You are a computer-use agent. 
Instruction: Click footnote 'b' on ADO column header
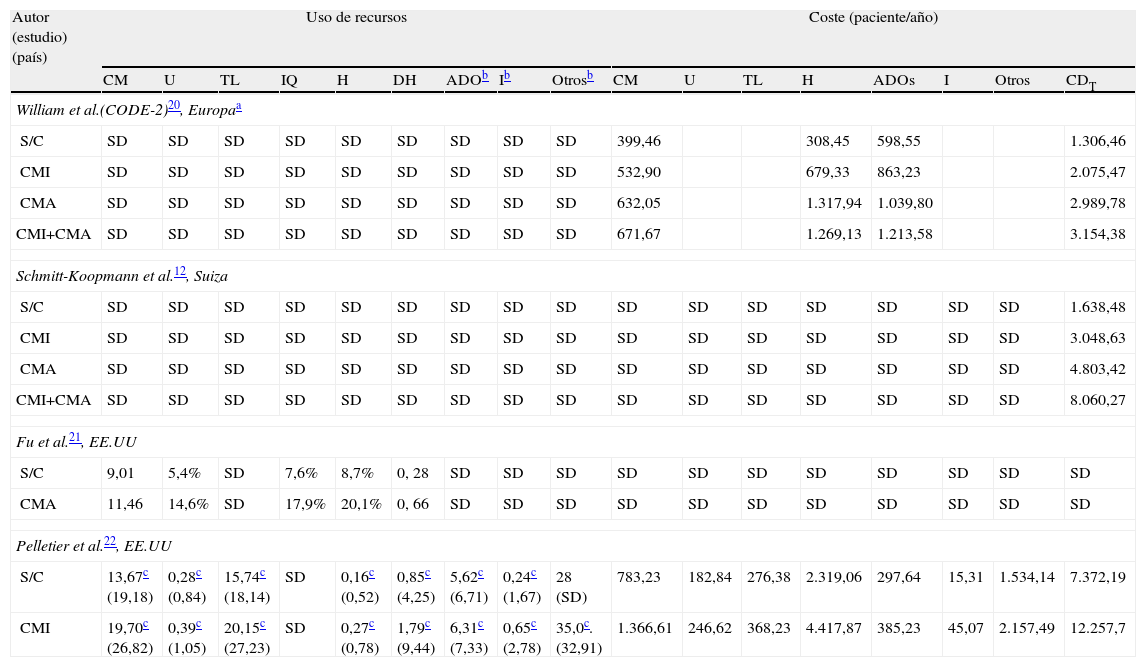click(x=485, y=76)
